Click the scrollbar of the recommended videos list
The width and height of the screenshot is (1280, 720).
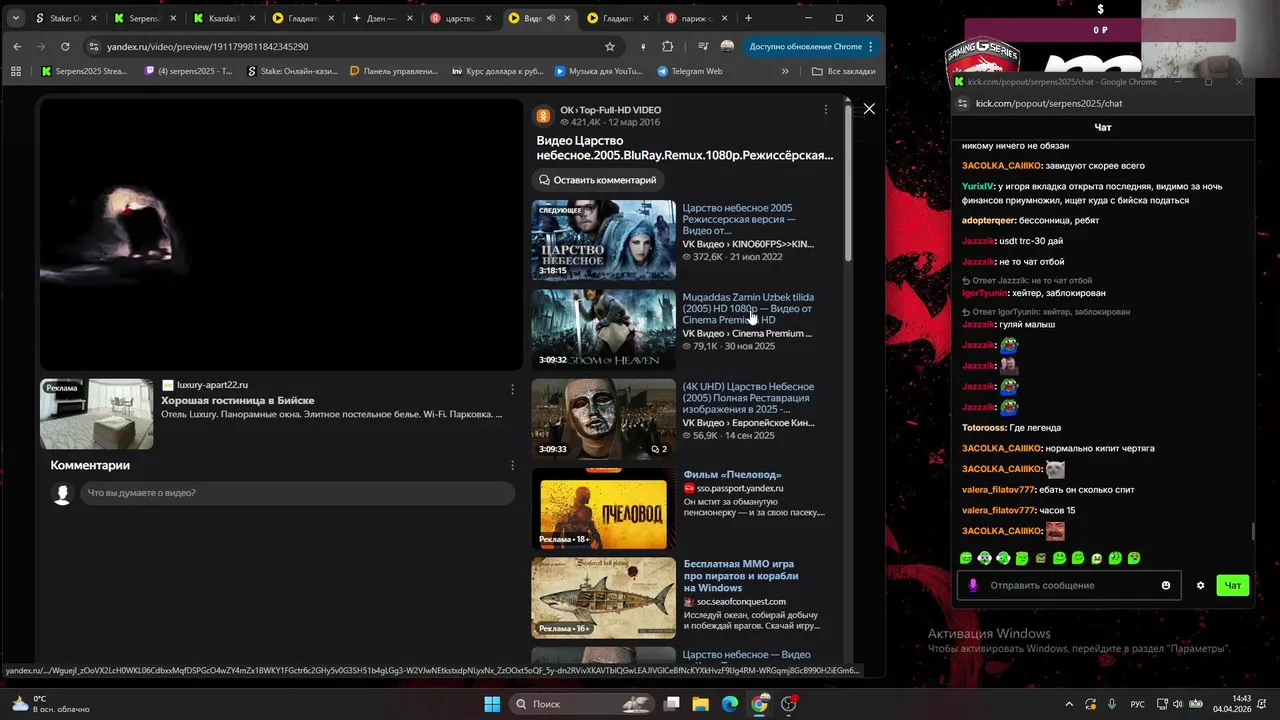849,185
